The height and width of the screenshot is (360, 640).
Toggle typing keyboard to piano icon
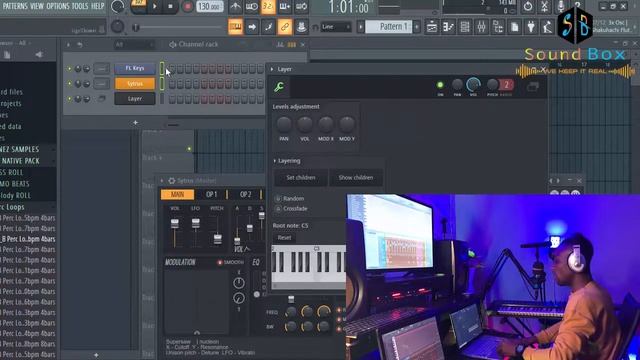(x=236, y=27)
